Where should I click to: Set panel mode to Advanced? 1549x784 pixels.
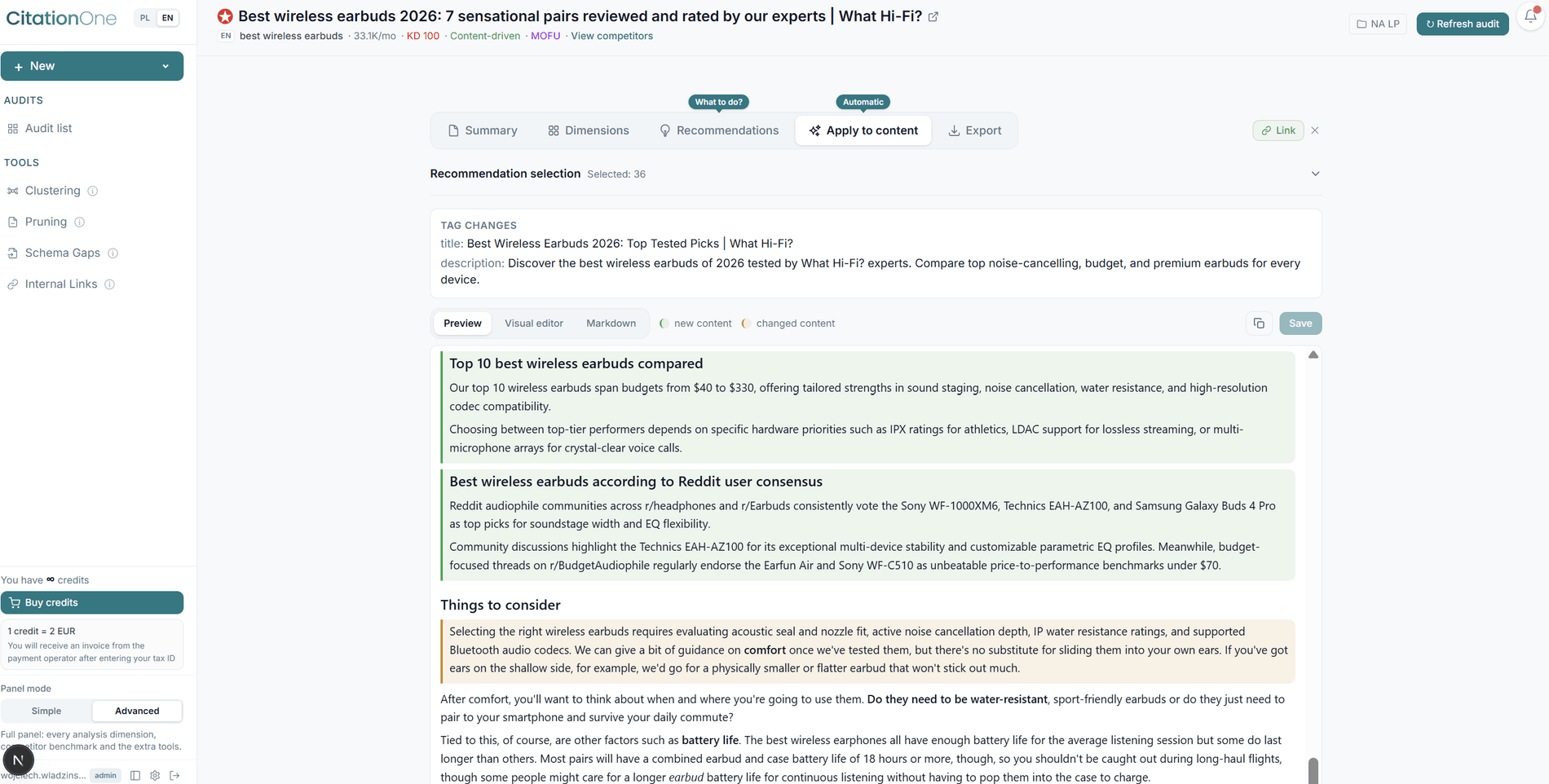click(137, 711)
